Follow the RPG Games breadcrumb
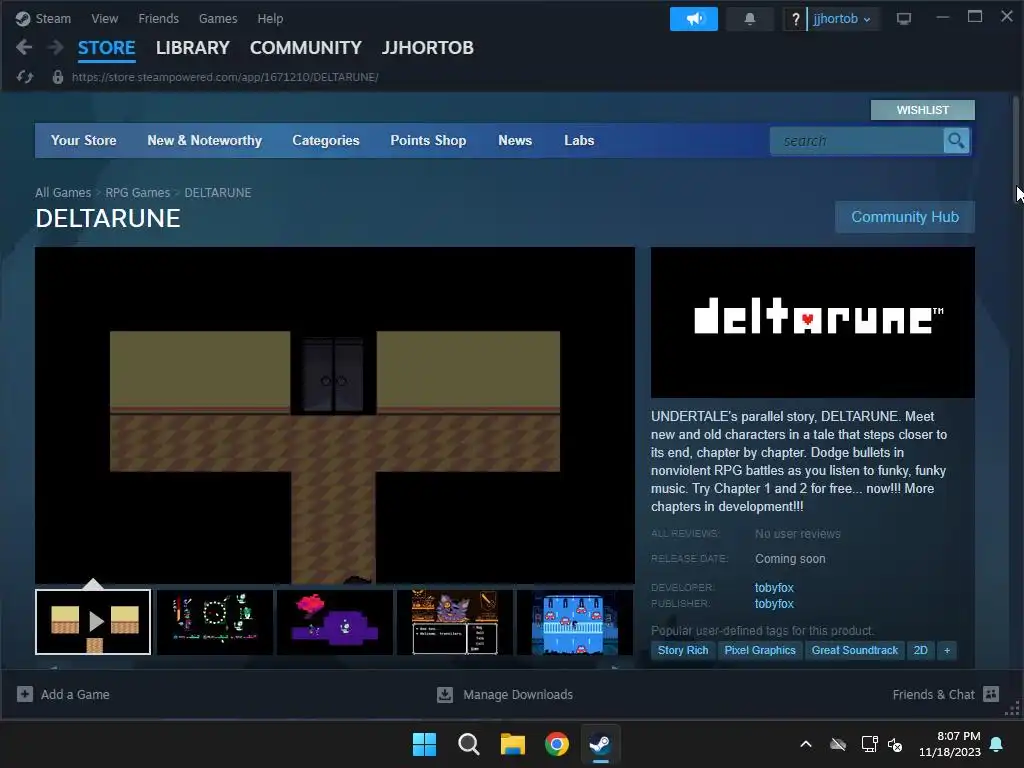The image size is (1024, 768). 138,193
